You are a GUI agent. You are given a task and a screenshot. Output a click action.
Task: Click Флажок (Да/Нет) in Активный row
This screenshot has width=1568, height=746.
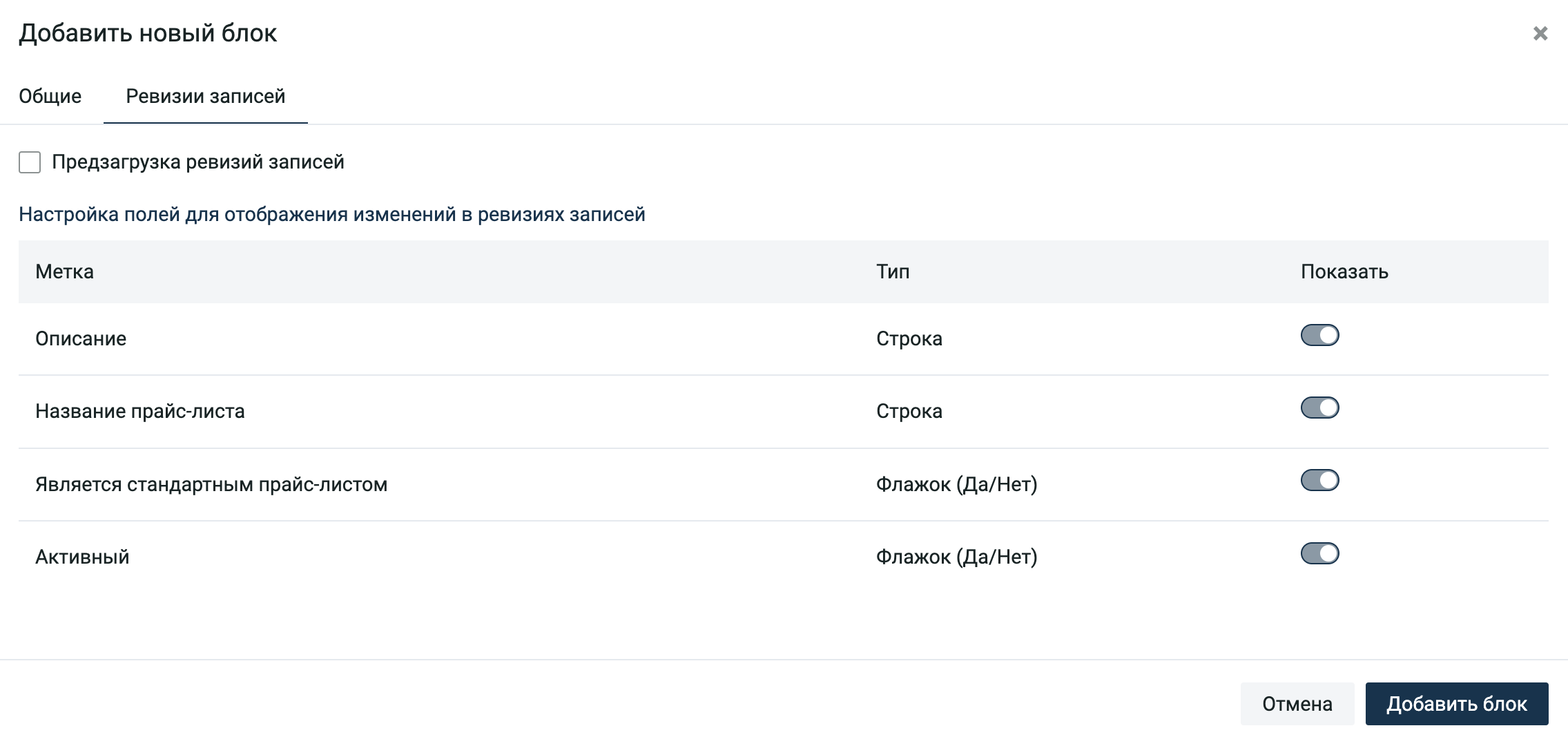click(x=957, y=557)
